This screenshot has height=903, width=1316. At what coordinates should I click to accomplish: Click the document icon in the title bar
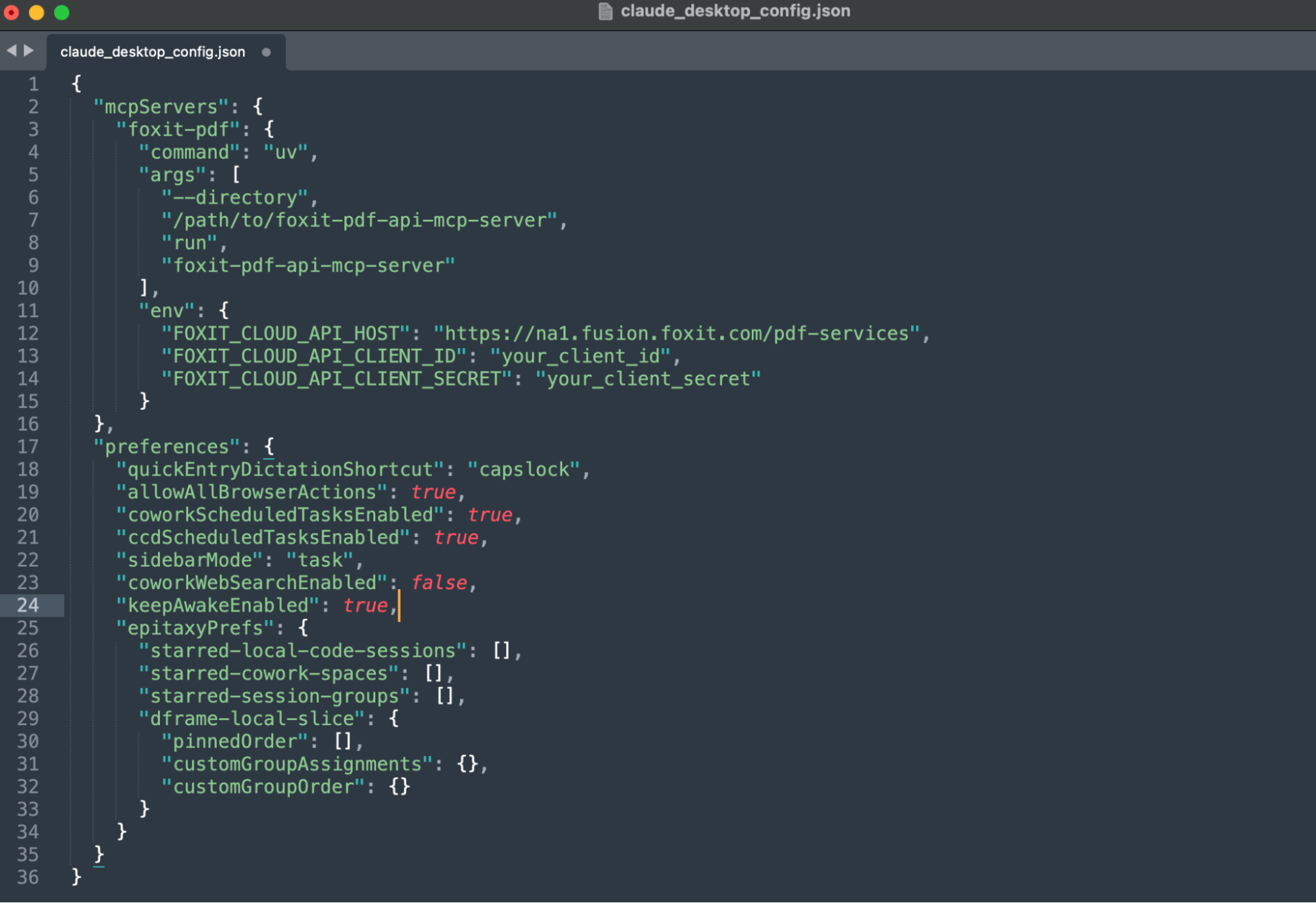[605, 11]
